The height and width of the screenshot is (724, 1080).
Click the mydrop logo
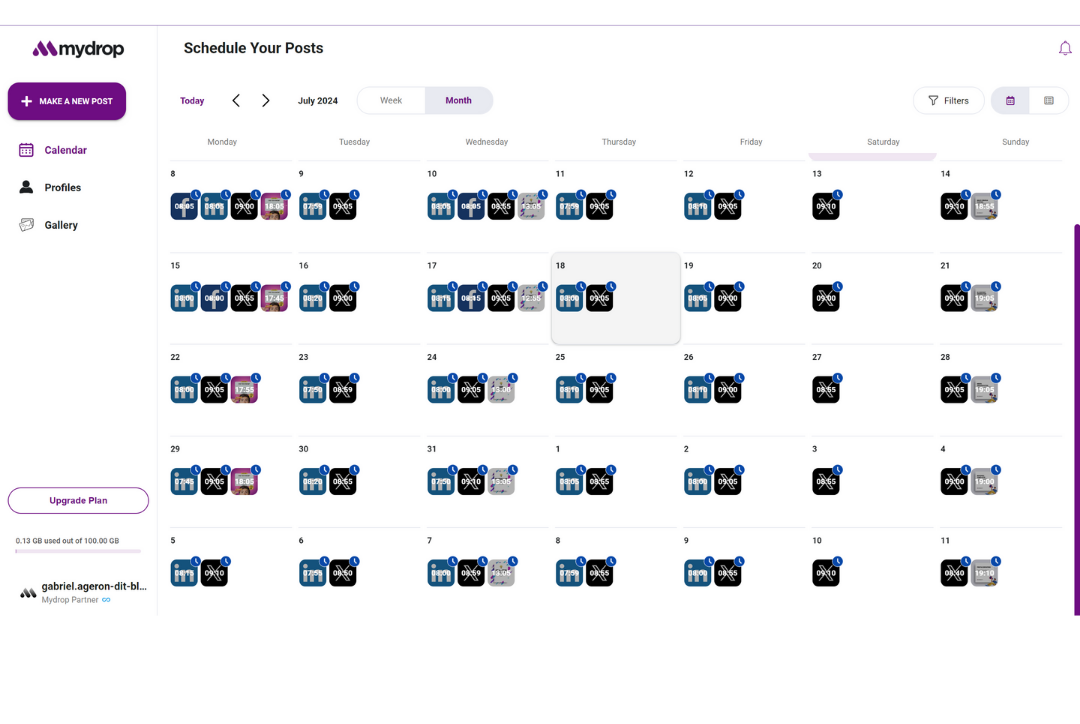point(78,48)
